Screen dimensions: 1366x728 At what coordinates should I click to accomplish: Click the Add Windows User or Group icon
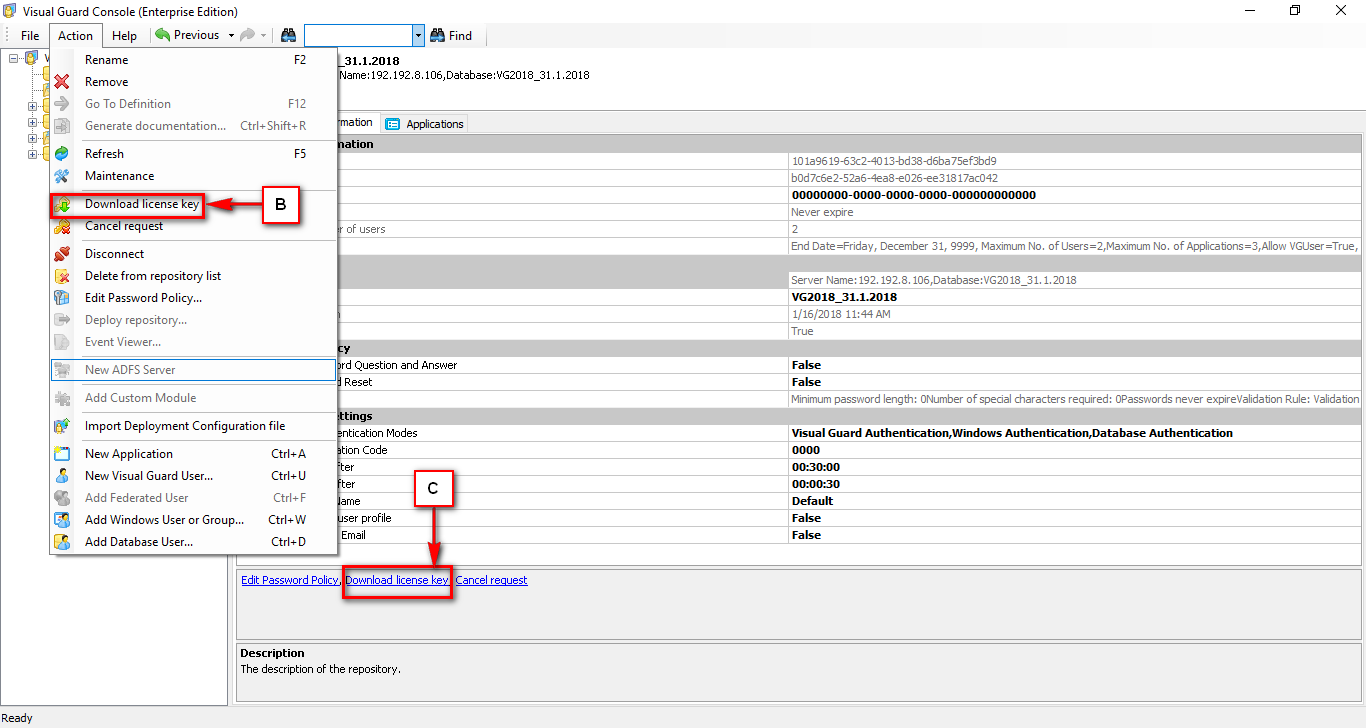(x=62, y=519)
